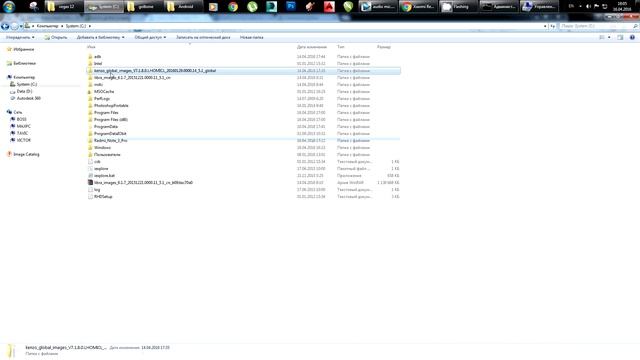Open Photoshop from the taskbar

tap(291, 6)
